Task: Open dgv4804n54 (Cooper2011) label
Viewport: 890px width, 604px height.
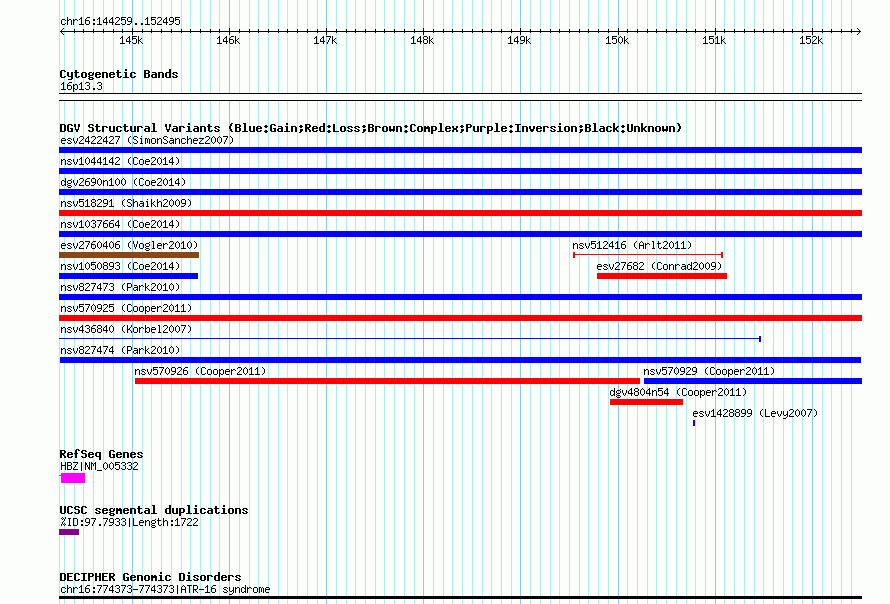Action: coord(678,392)
